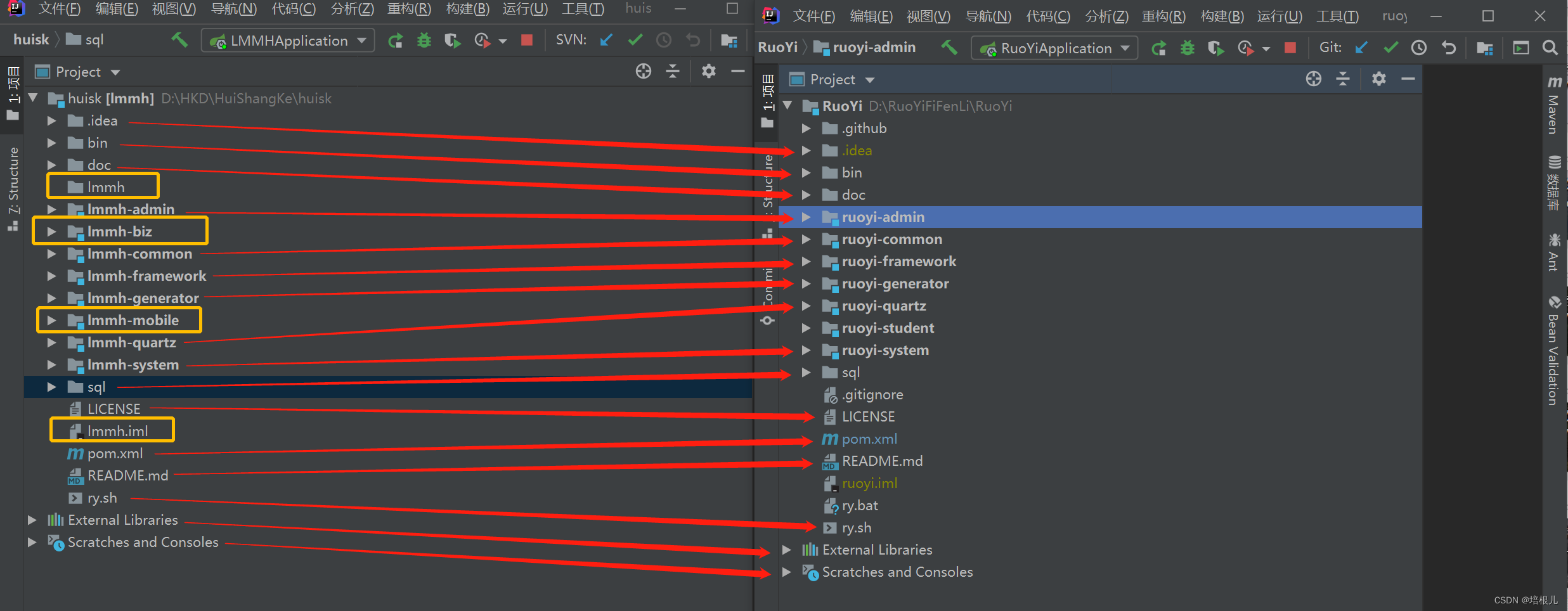Select pom.xml in RuoYi project tree
The height and width of the screenshot is (611, 1568).
(x=869, y=439)
